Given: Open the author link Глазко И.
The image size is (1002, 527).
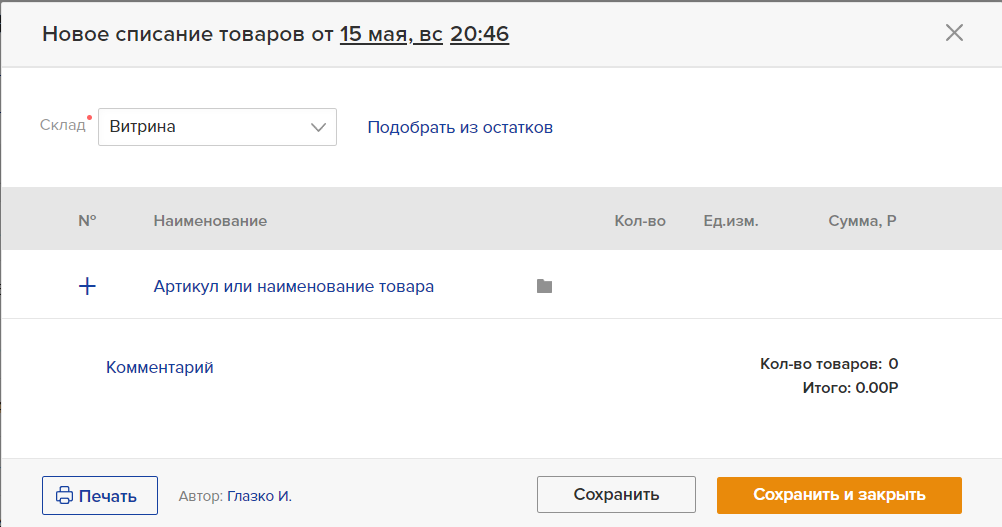Looking at the screenshot, I should click(259, 496).
